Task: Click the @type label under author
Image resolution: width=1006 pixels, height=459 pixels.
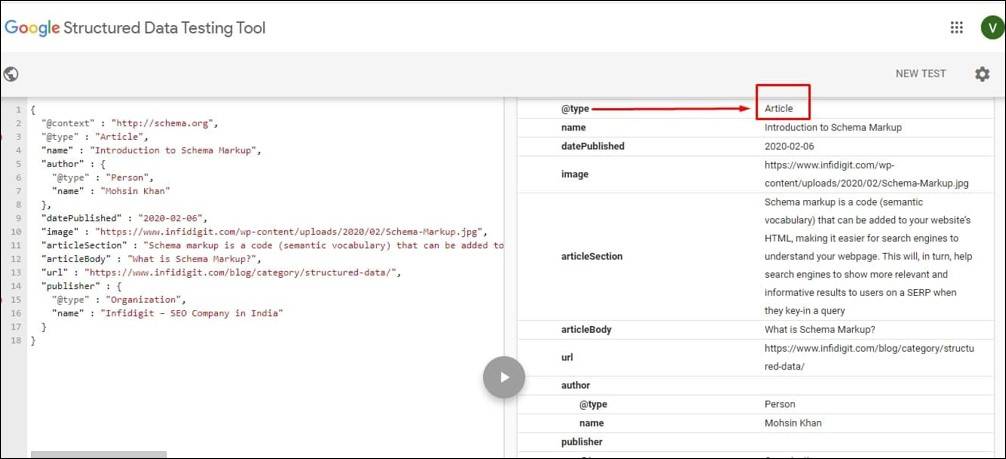Action: [593, 404]
